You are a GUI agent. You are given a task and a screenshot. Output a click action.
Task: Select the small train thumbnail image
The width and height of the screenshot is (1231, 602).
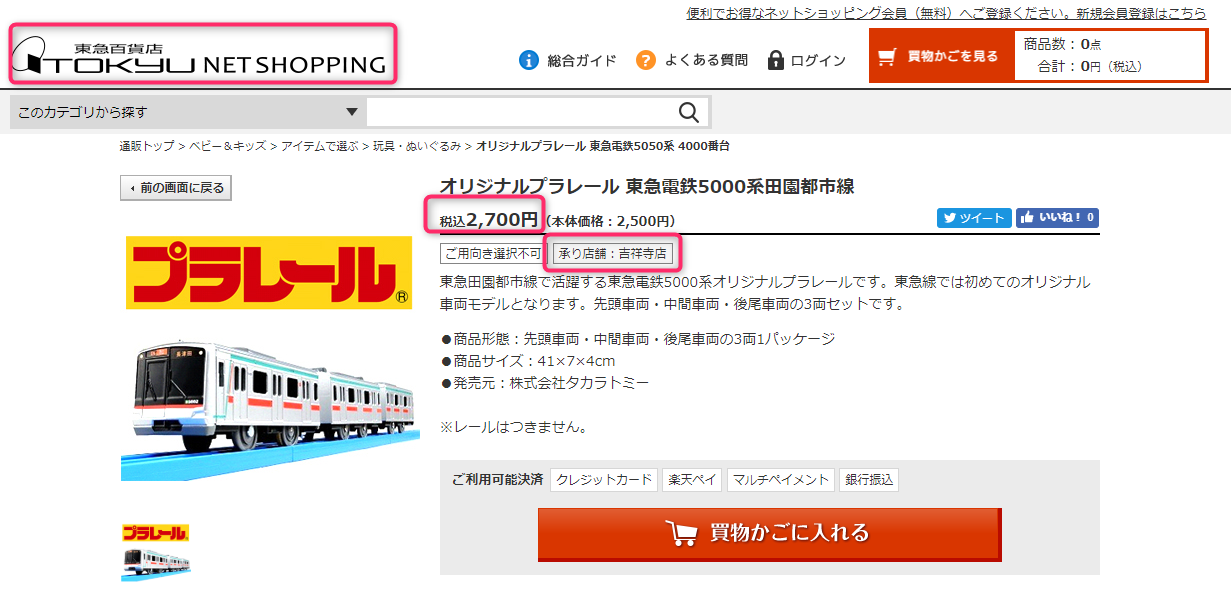(x=156, y=563)
